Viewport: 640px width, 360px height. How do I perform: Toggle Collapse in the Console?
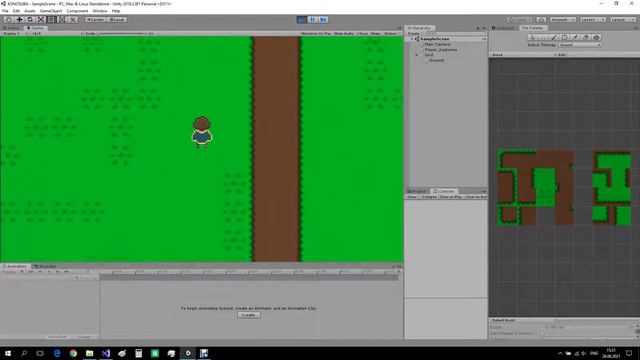[429, 197]
